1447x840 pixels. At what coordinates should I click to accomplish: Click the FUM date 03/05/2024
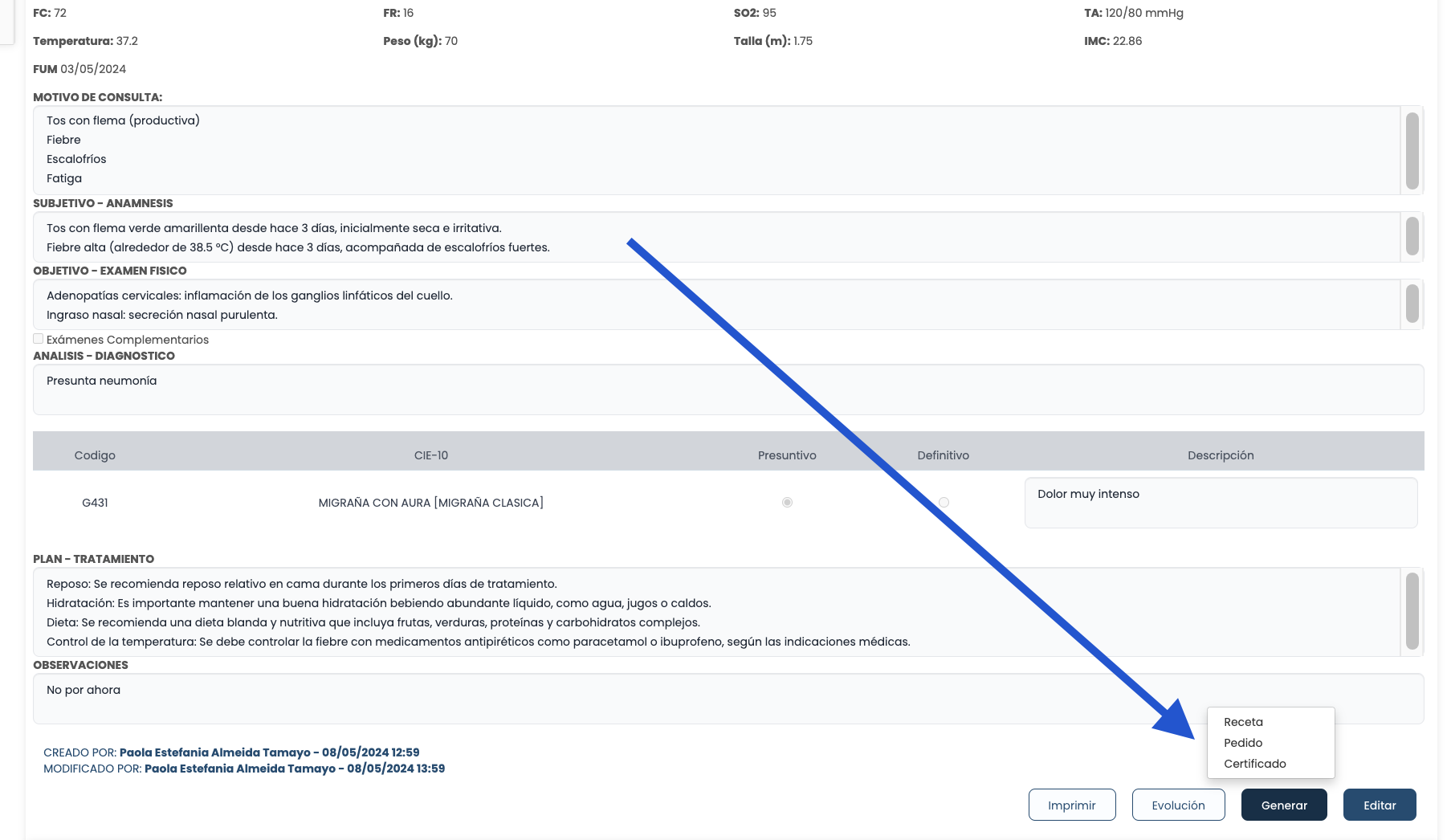point(93,69)
